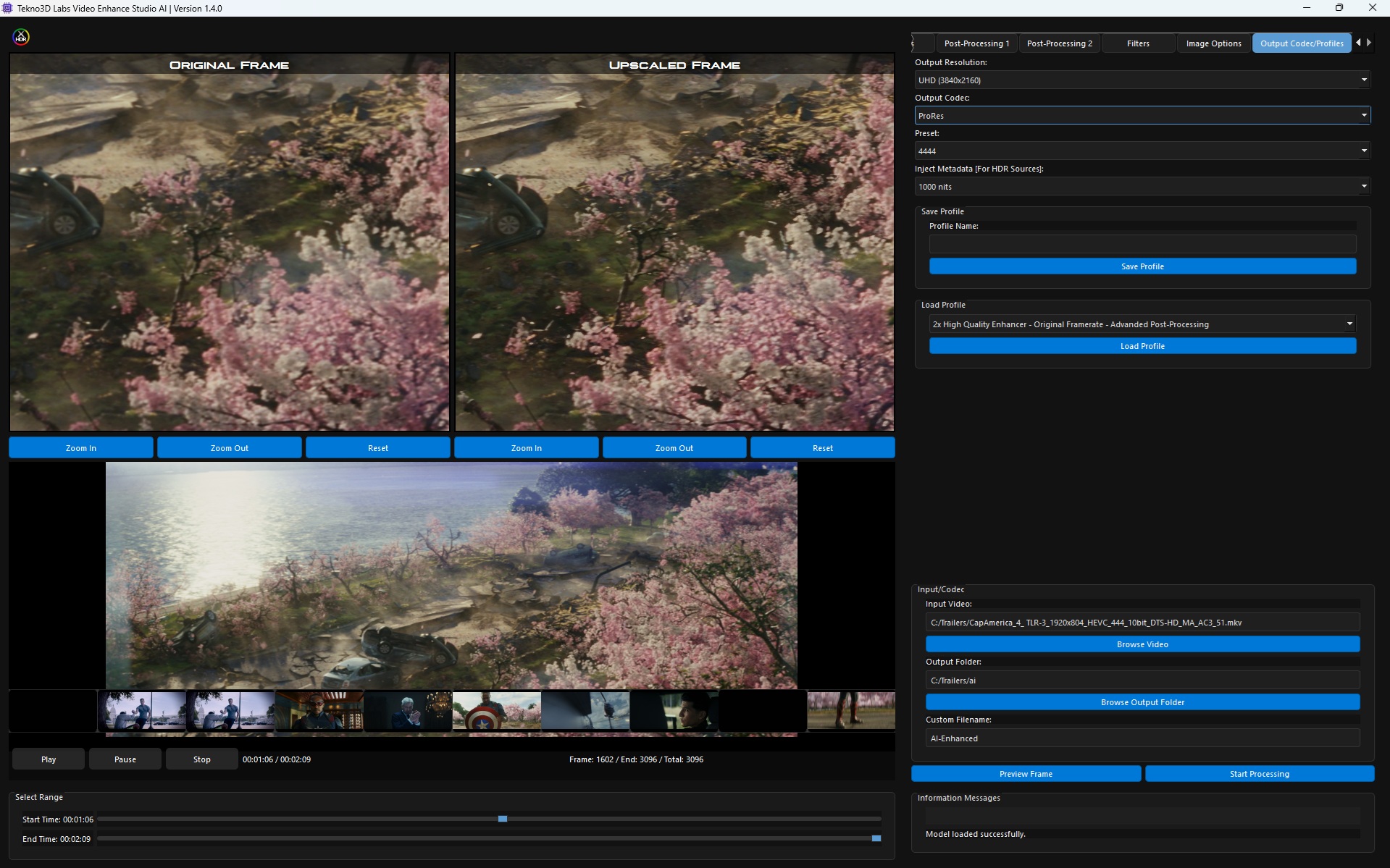
Task: Click the Save Profile button
Action: coord(1142,266)
